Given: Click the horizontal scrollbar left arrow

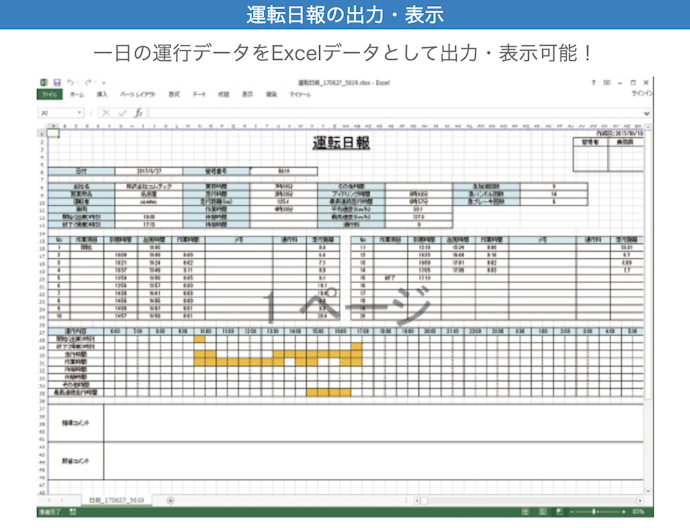Looking at the screenshot, I should tap(417, 500).
